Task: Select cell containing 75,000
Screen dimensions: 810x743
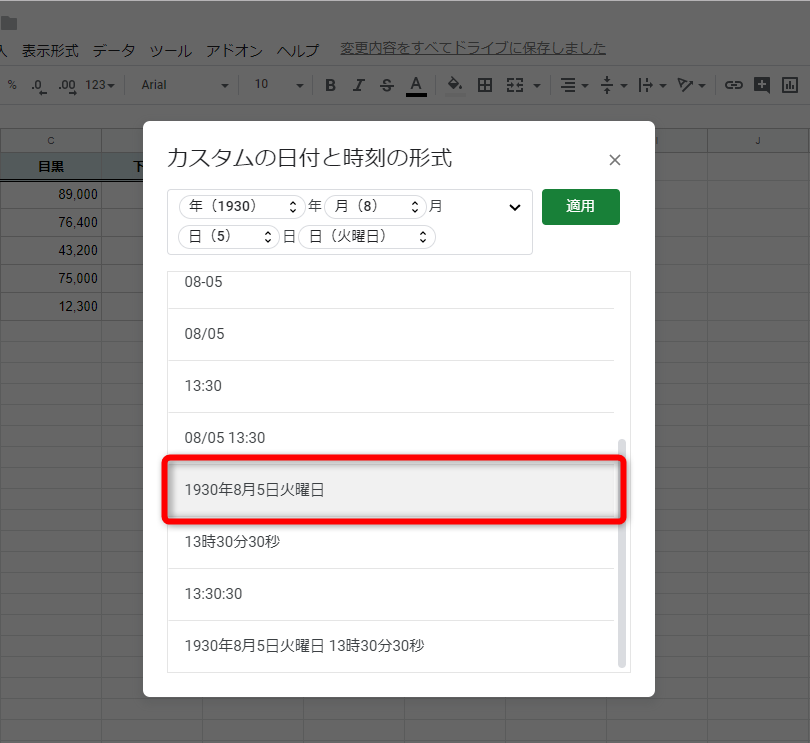Action: click(51, 278)
